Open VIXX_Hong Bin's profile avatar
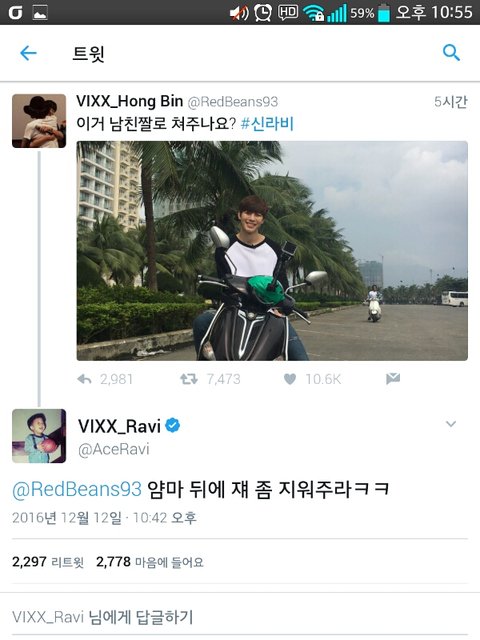480x640 pixels. (x=39, y=121)
